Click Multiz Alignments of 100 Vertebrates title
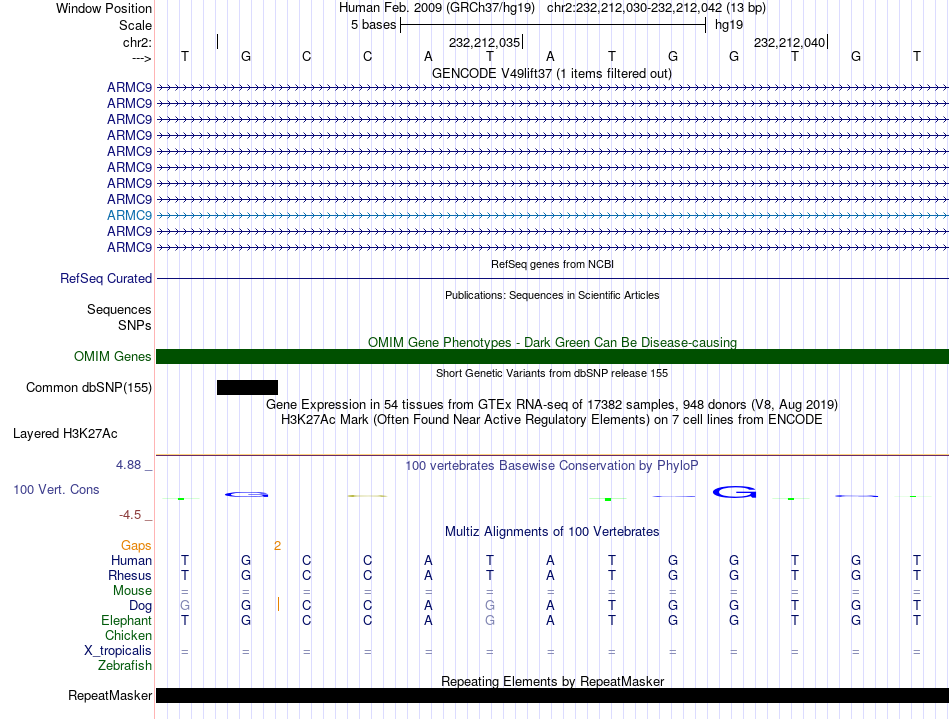This screenshot has height=719, width=950. pyautogui.click(x=552, y=532)
